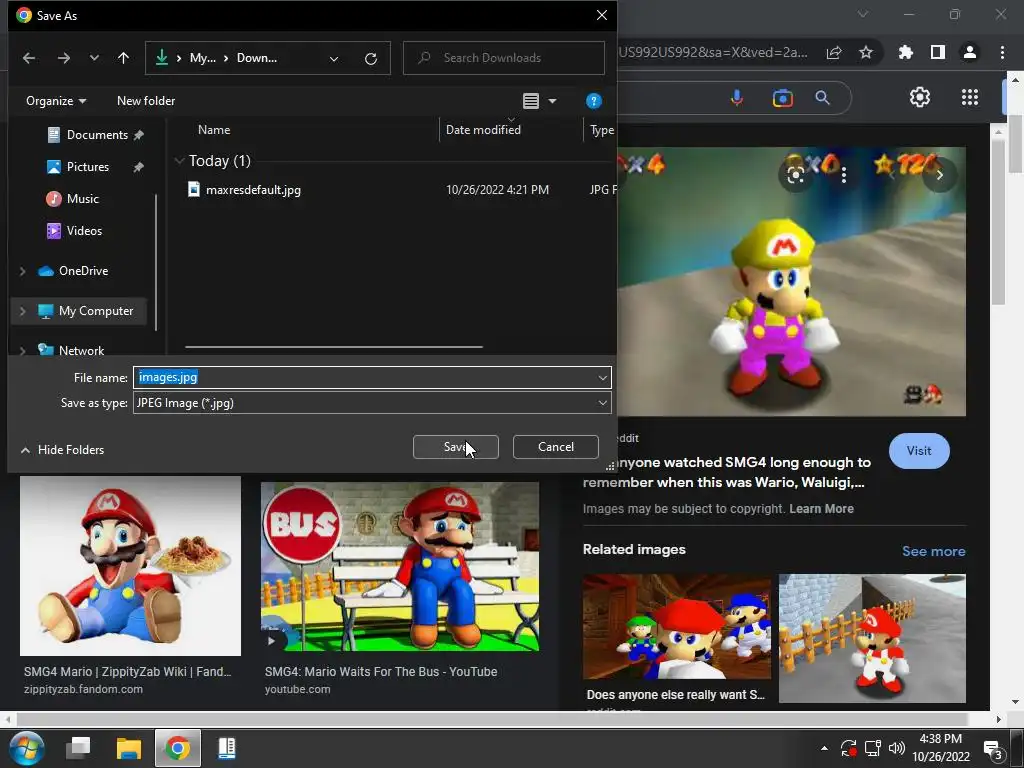1024x768 pixels.
Task: Go back in Save As dialog
Action: click(x=29, y=58)
